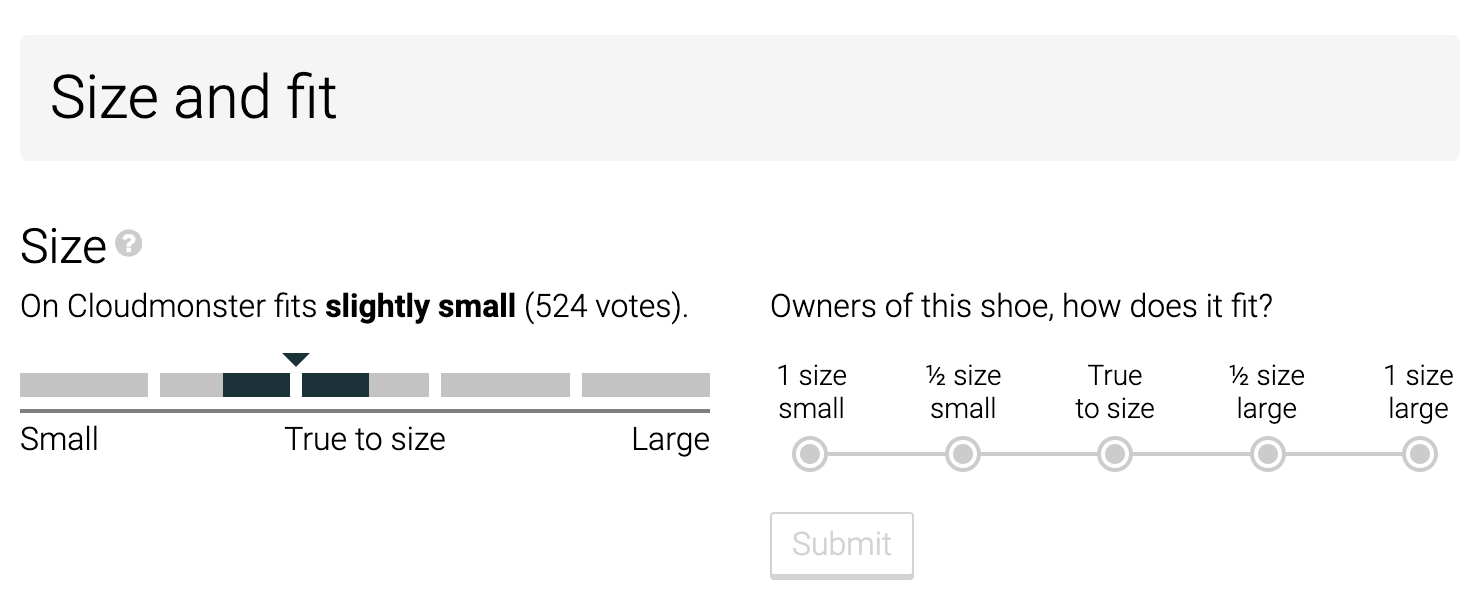Click the Submit button
Image resolution: width=1484 pixels, height=610 pixels.
(841, 544)
